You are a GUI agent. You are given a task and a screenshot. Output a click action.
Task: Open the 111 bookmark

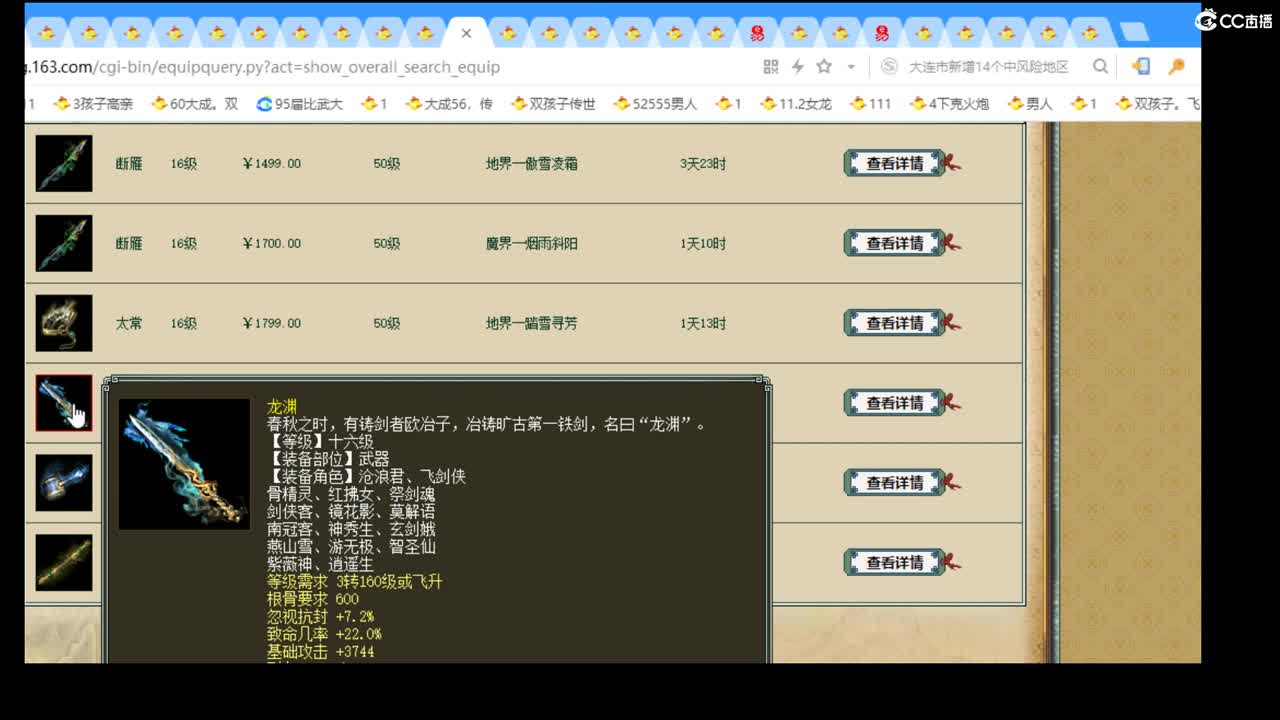click(x=871, y=103)
